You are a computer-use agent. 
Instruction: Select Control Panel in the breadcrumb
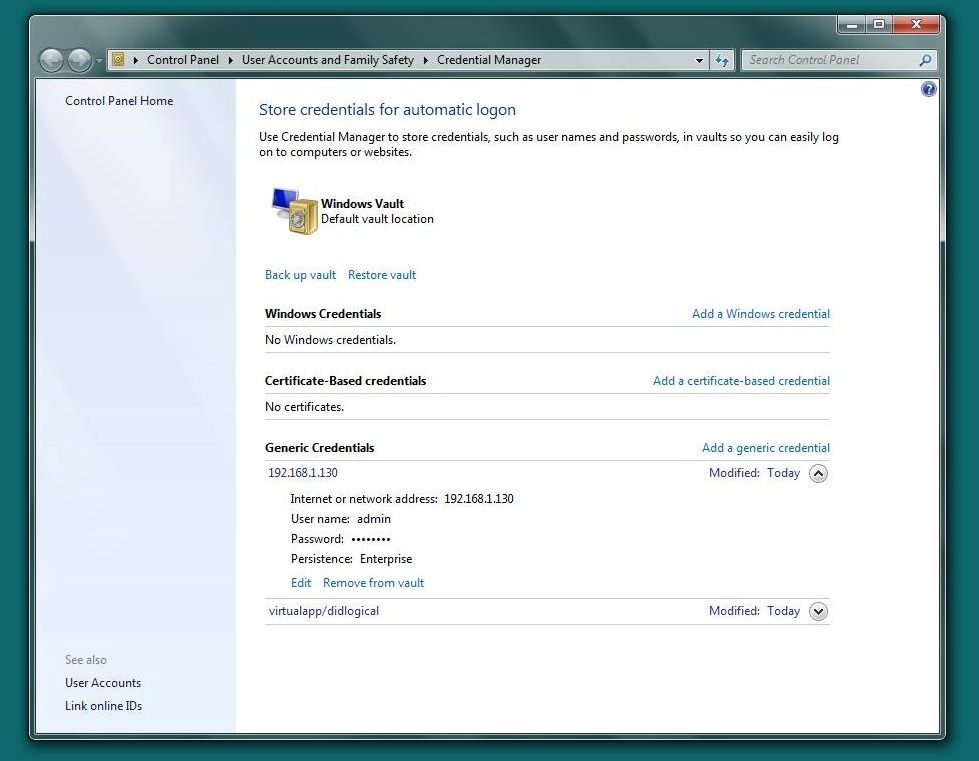[183, 60]
